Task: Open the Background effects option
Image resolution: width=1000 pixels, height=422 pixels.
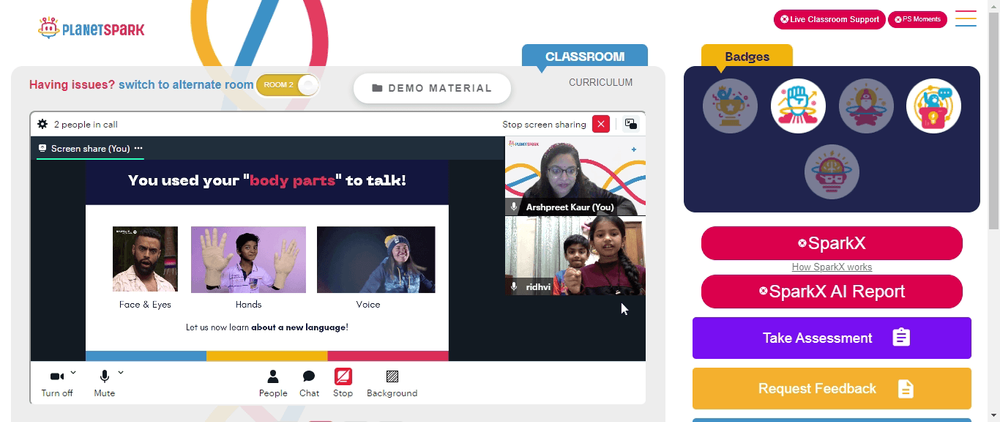Action: click(392, 383)
